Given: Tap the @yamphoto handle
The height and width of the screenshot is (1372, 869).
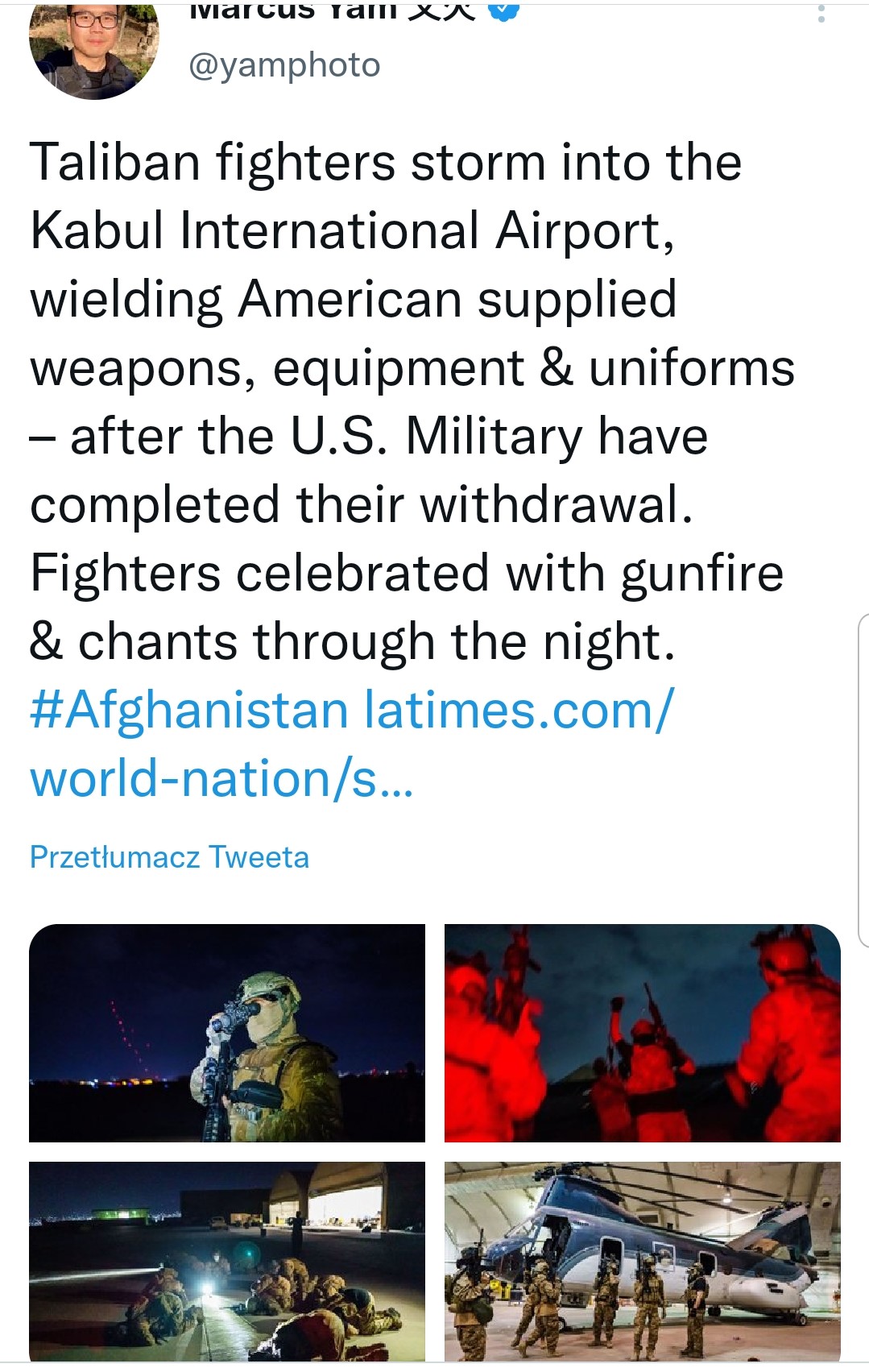Looking at the screenshot, I should 284,65.
